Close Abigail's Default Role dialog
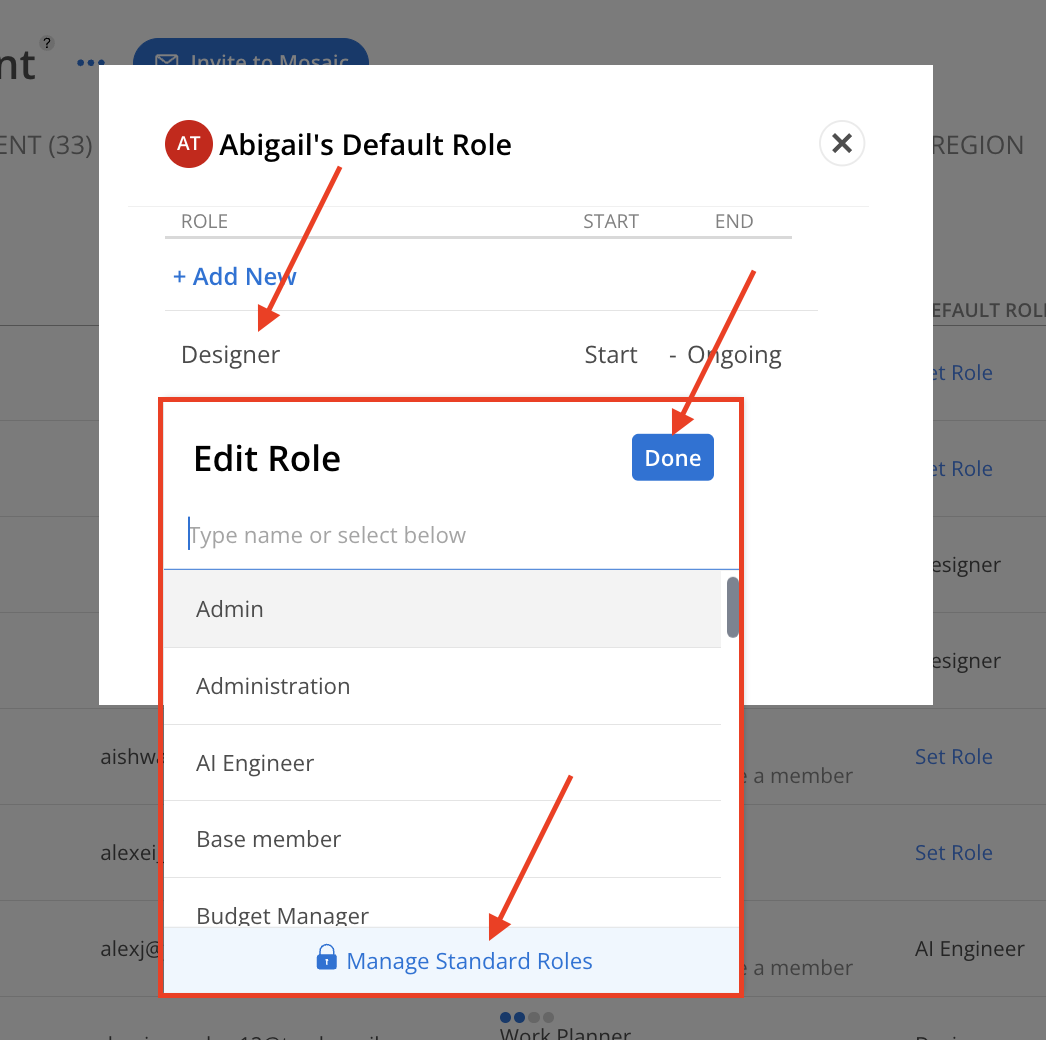Screen dimensions: 1046x1040 tap(842, 143)
